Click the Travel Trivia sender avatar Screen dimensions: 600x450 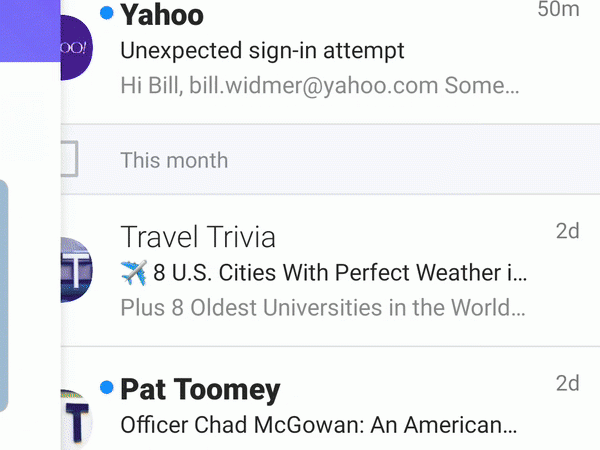click(x=76, y=270)
